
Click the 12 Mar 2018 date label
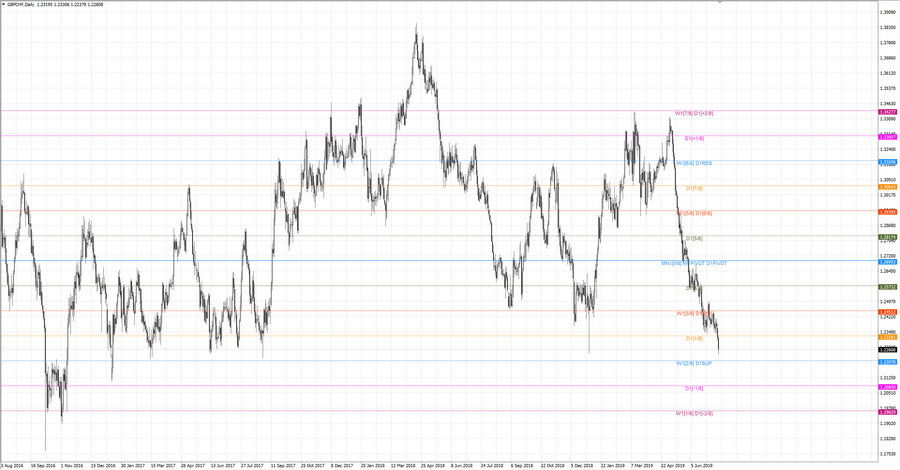click(x=403, y=466)
